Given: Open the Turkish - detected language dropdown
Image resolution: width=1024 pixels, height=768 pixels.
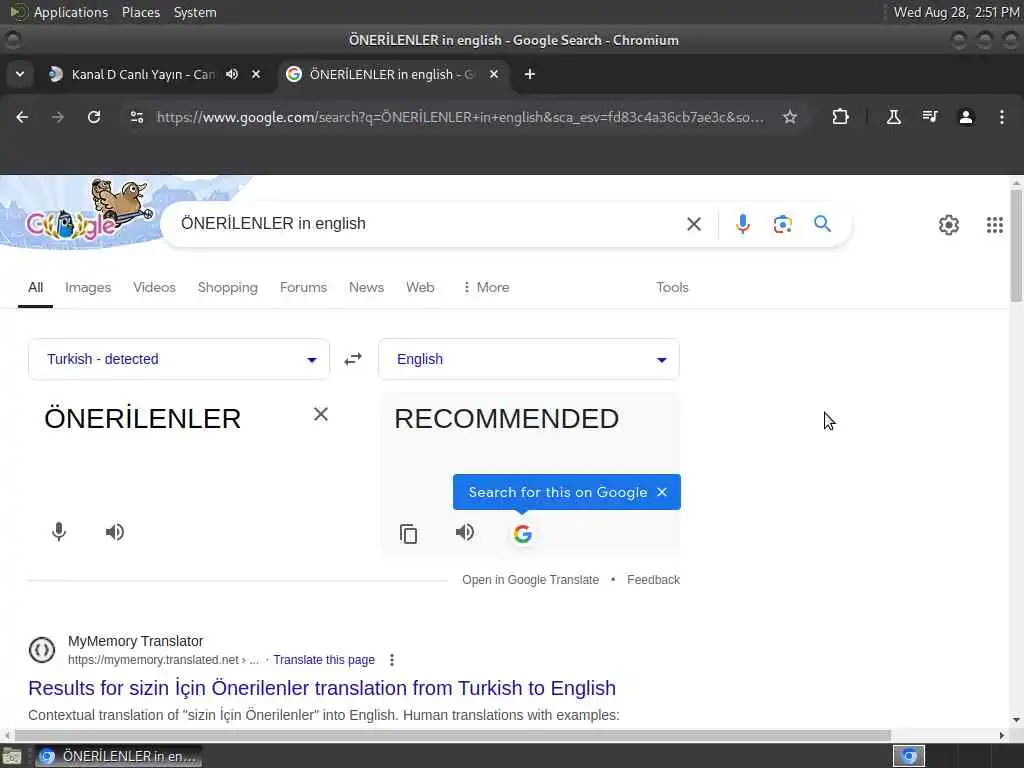Looking at the screenshot, I should coord(179,359).
